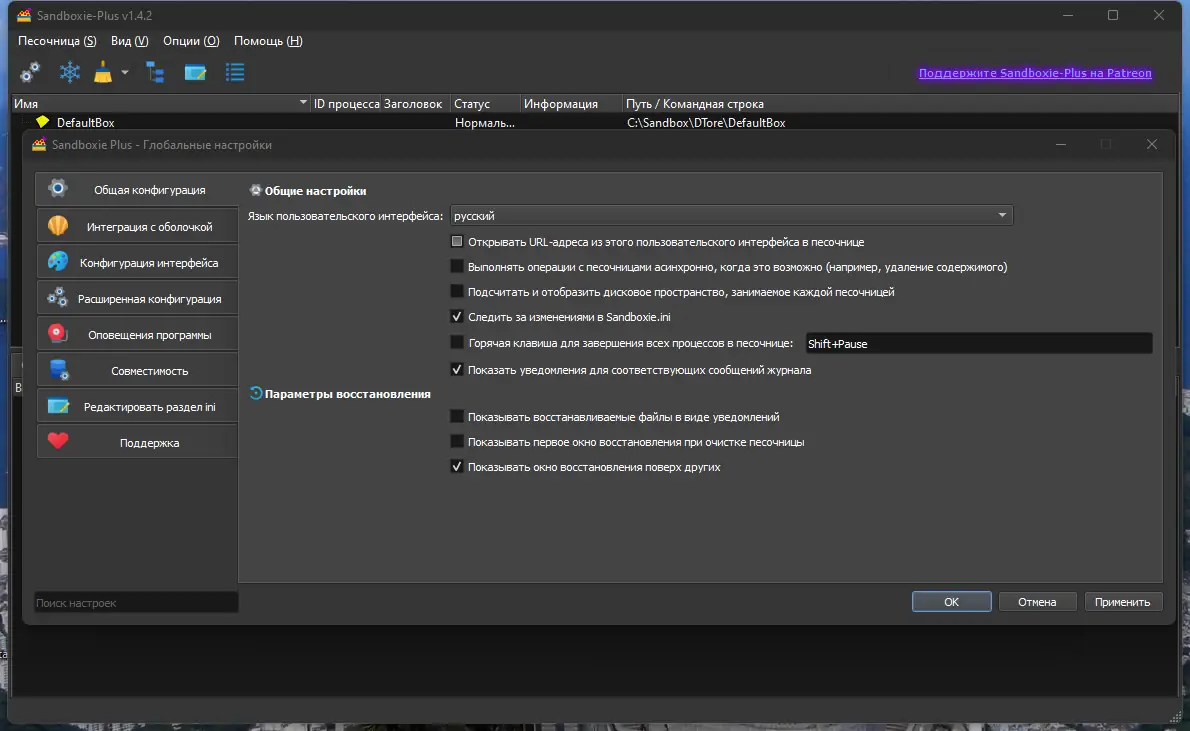Click the Отмена button
The width and height of the screenshot is (1190, 731).
pyautogui.click(x=1037, y=602)
